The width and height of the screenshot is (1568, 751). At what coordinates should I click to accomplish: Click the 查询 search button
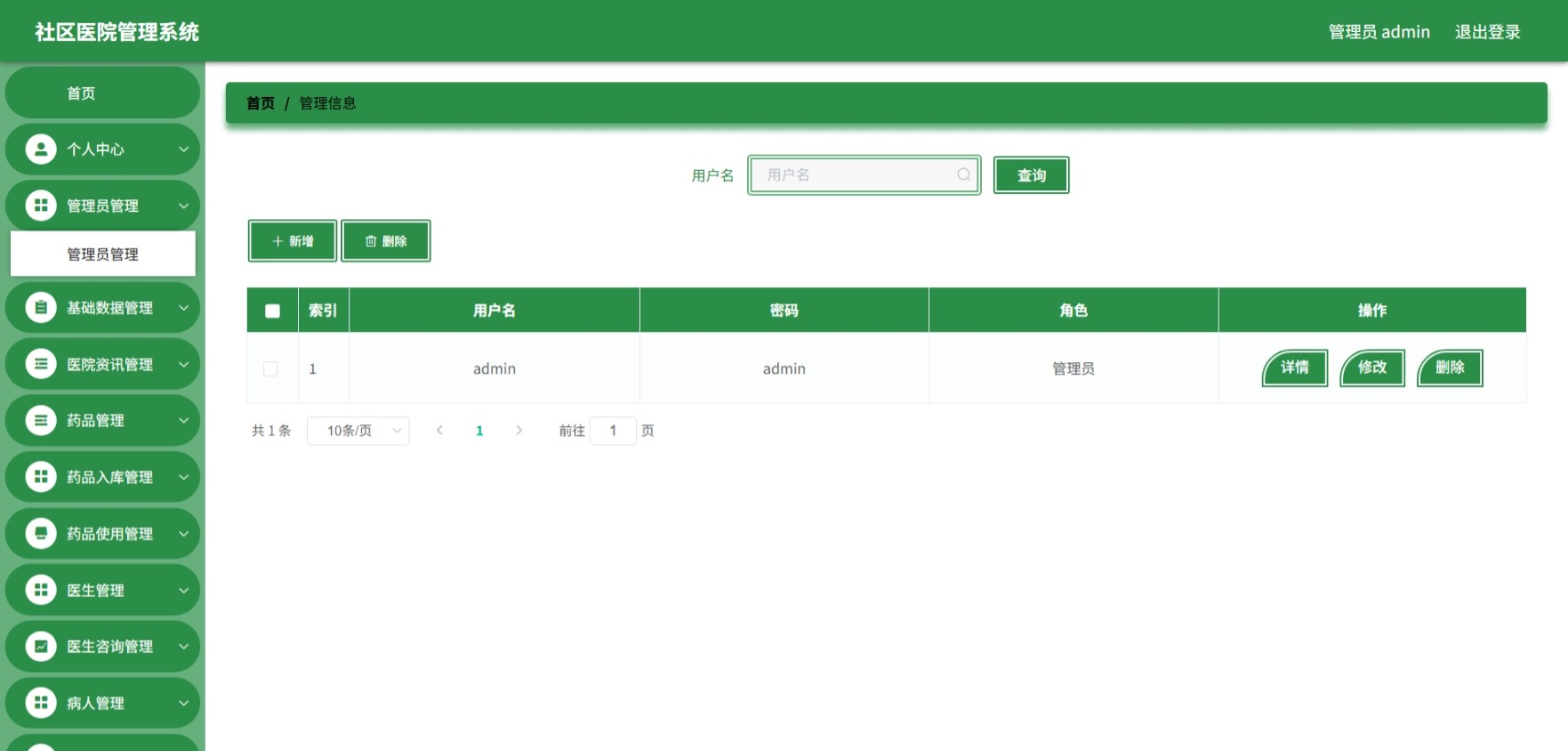point(1032,175)
